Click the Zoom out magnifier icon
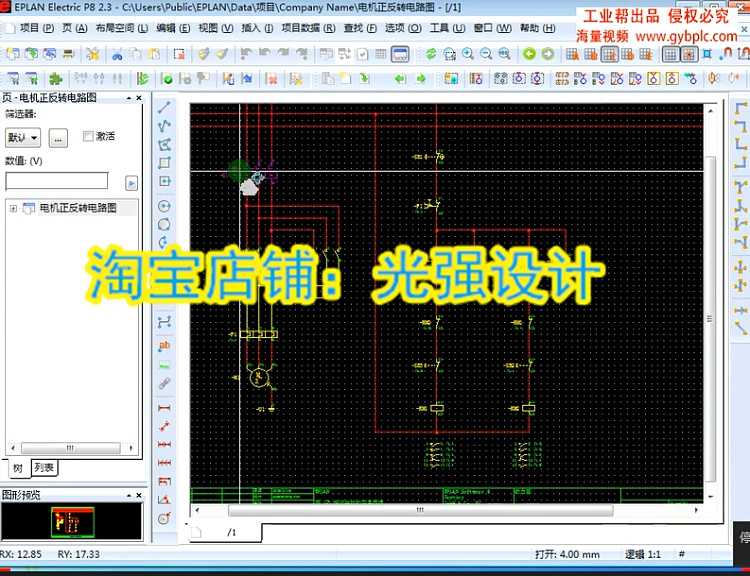750x576 pixels. coord(486,54)
